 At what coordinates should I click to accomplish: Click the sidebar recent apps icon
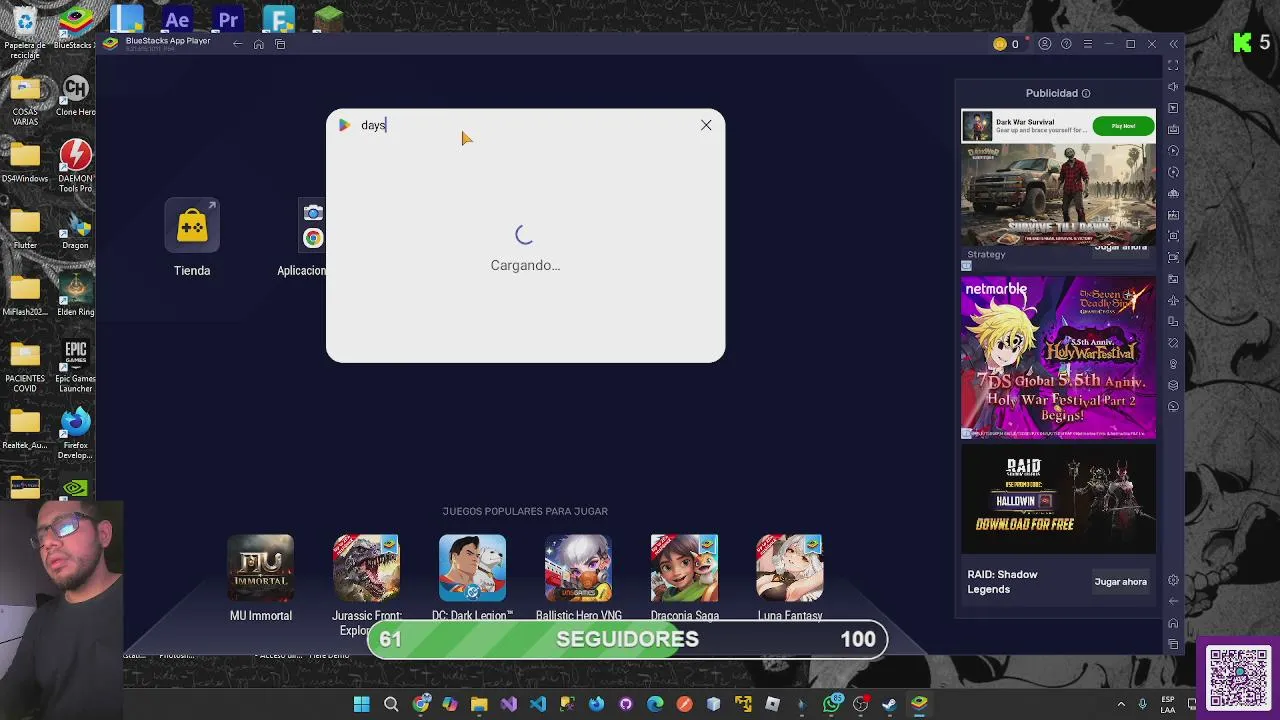[x=1174, y=644]
